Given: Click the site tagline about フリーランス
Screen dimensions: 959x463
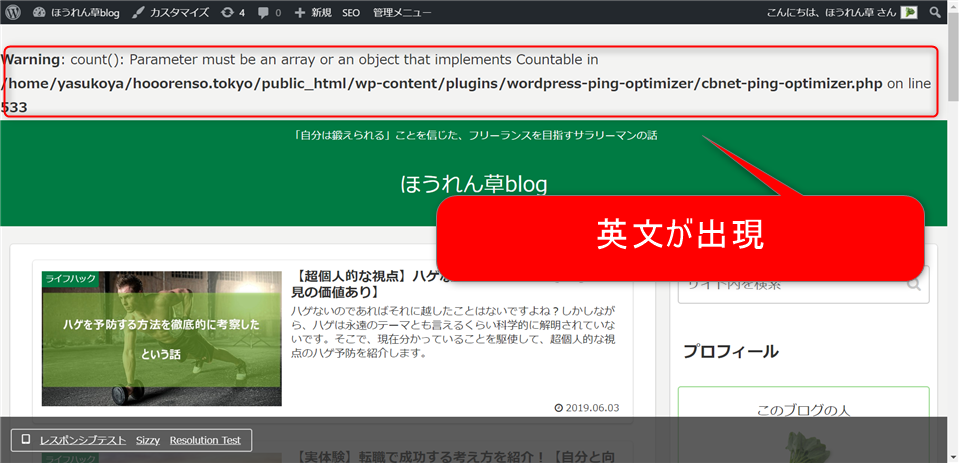Looking at the screenshot, I should point(475,136).
